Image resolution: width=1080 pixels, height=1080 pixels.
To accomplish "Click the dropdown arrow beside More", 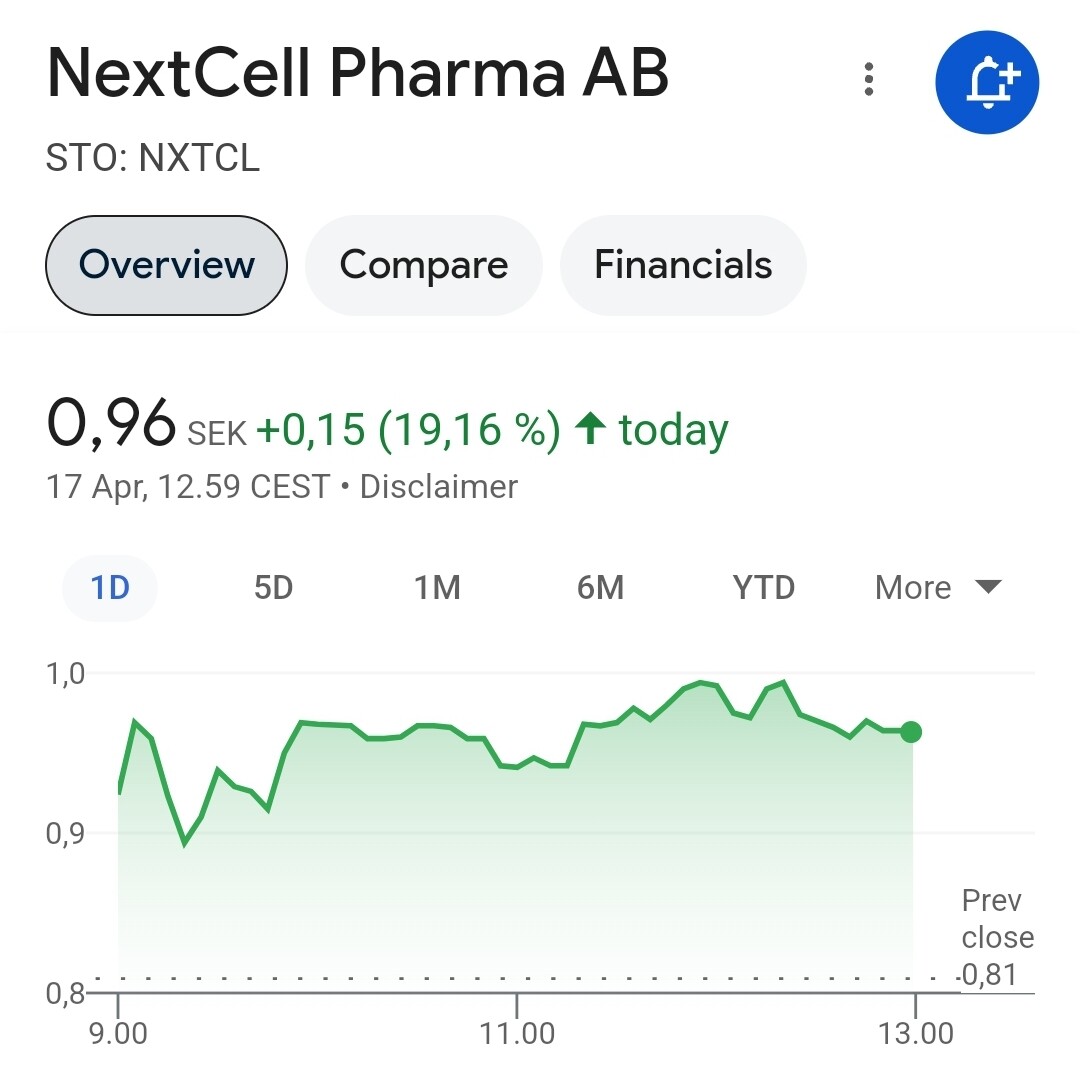I will pyautogui.click(x=988, y=587).
